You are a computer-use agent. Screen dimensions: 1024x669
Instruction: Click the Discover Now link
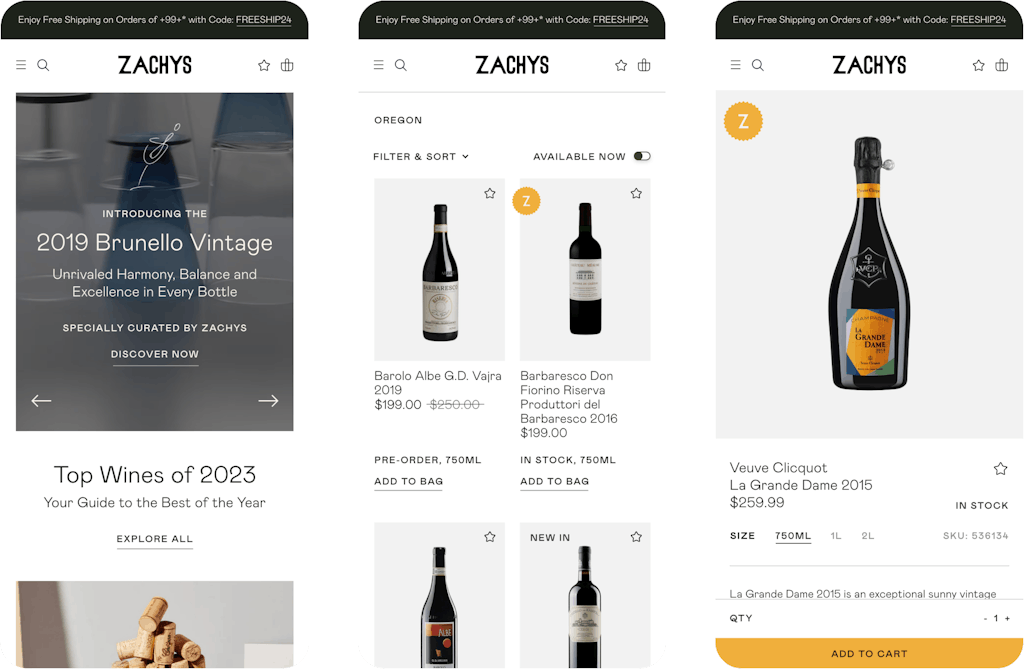tap(155, 354)
